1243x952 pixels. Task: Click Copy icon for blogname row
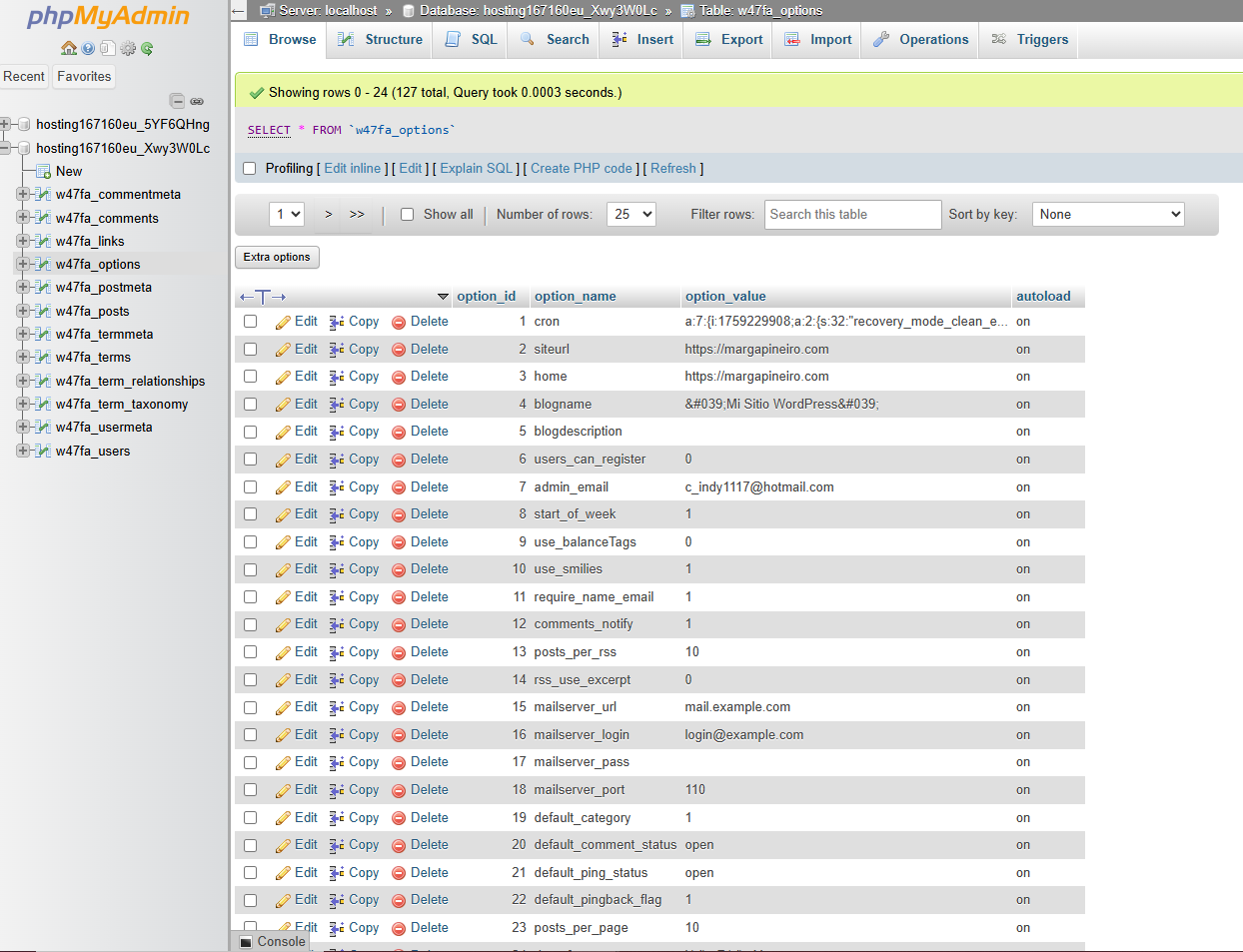tap(337, 405)
